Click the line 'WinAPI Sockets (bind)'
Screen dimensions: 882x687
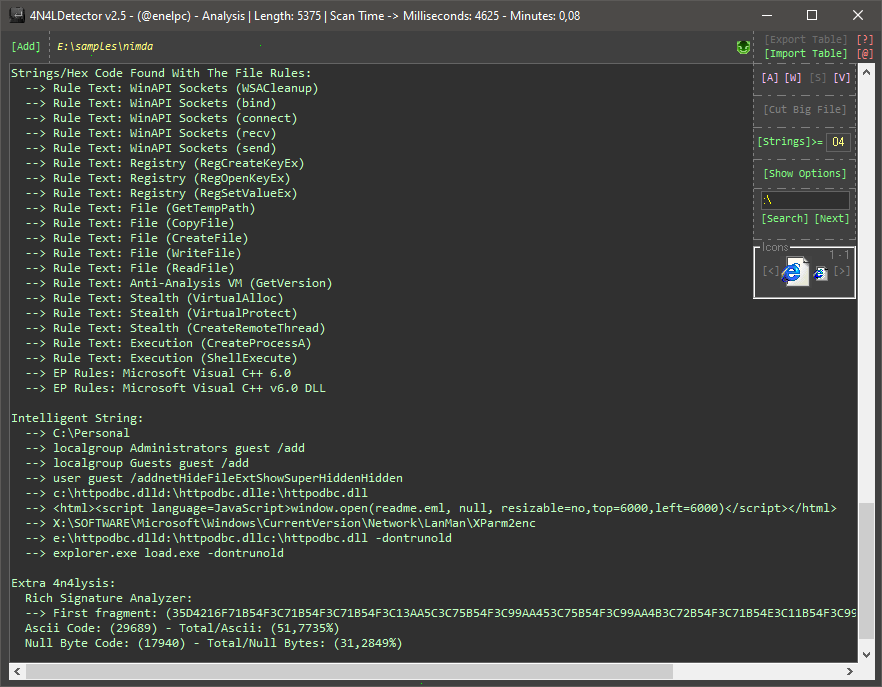pos(151,104)
